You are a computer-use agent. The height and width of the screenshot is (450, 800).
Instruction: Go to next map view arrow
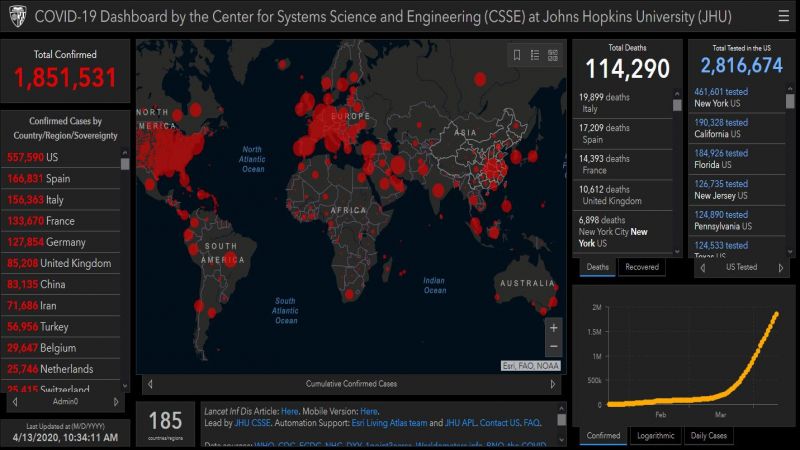pyautogui.click(x=553, y=384)
